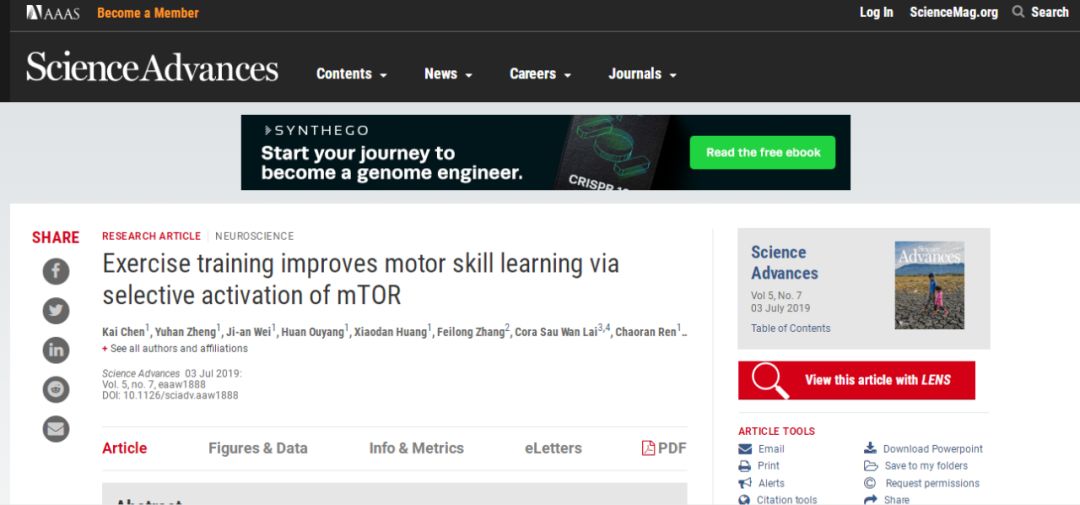Share article on Facebook
Viewport: 1080px width, 505px height.
56,271
